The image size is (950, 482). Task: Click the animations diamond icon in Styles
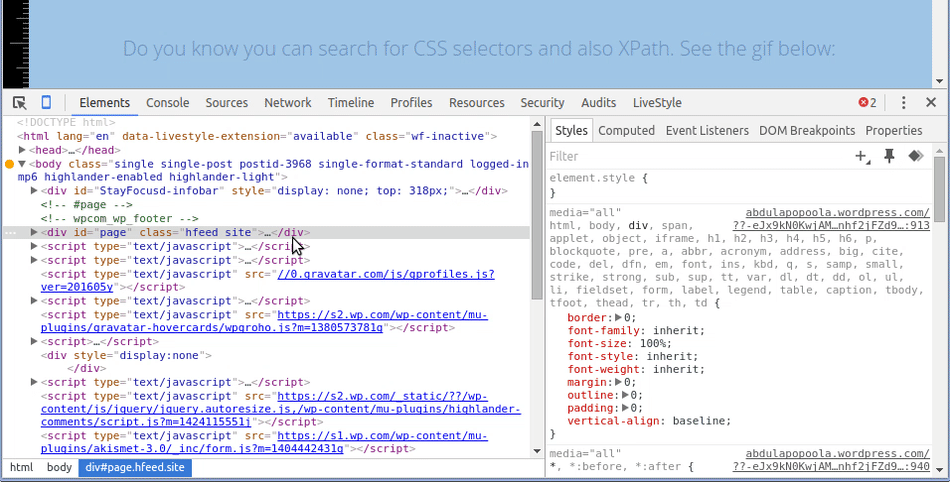[x=915, y=156]
